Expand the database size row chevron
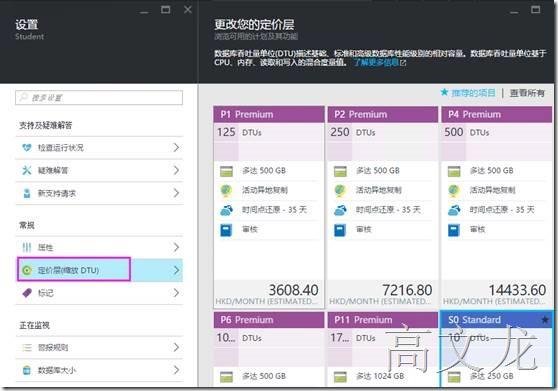The width and height of the screenshot is (558, 391). [x=176, y=370]
